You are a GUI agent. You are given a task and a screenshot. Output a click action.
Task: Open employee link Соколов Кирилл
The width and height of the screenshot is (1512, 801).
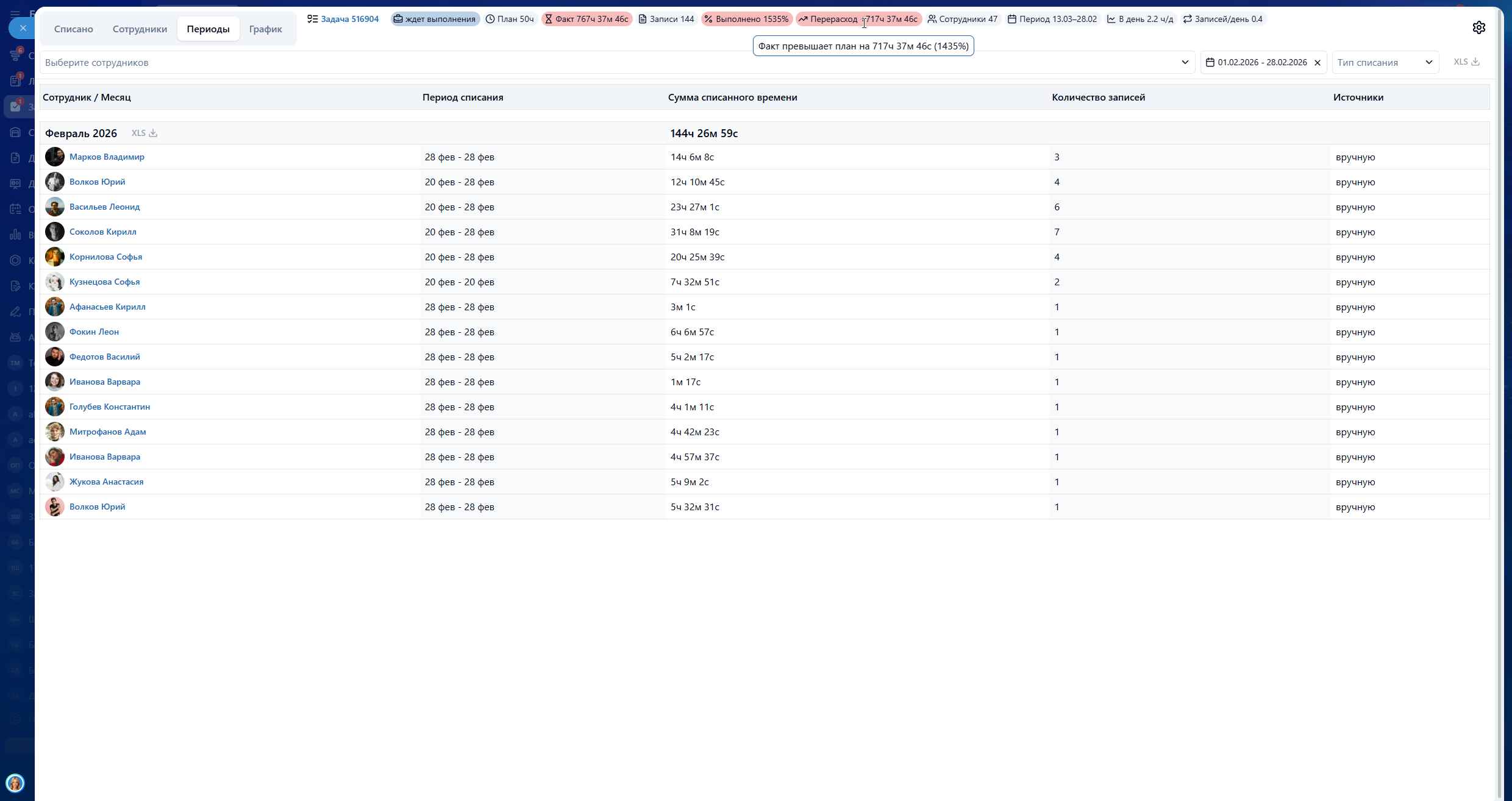click(x=103, y=232)
